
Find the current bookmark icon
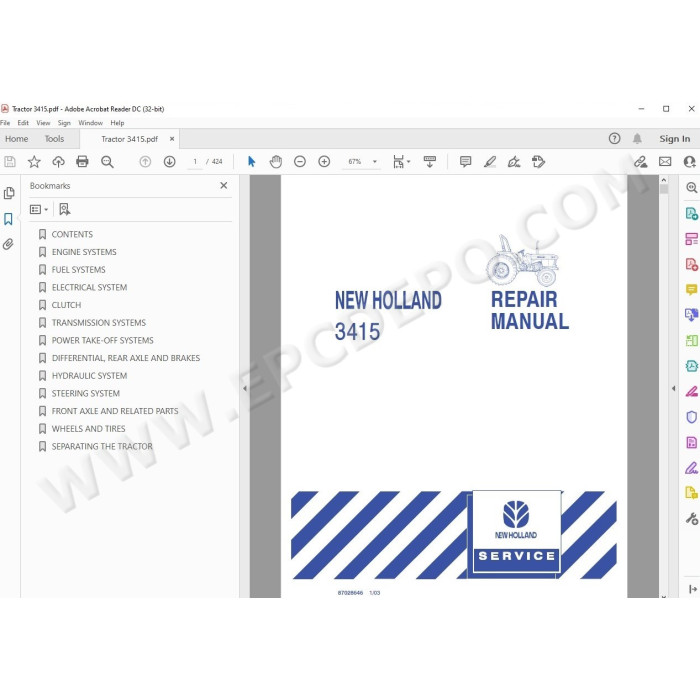click(x=65, y=209)
